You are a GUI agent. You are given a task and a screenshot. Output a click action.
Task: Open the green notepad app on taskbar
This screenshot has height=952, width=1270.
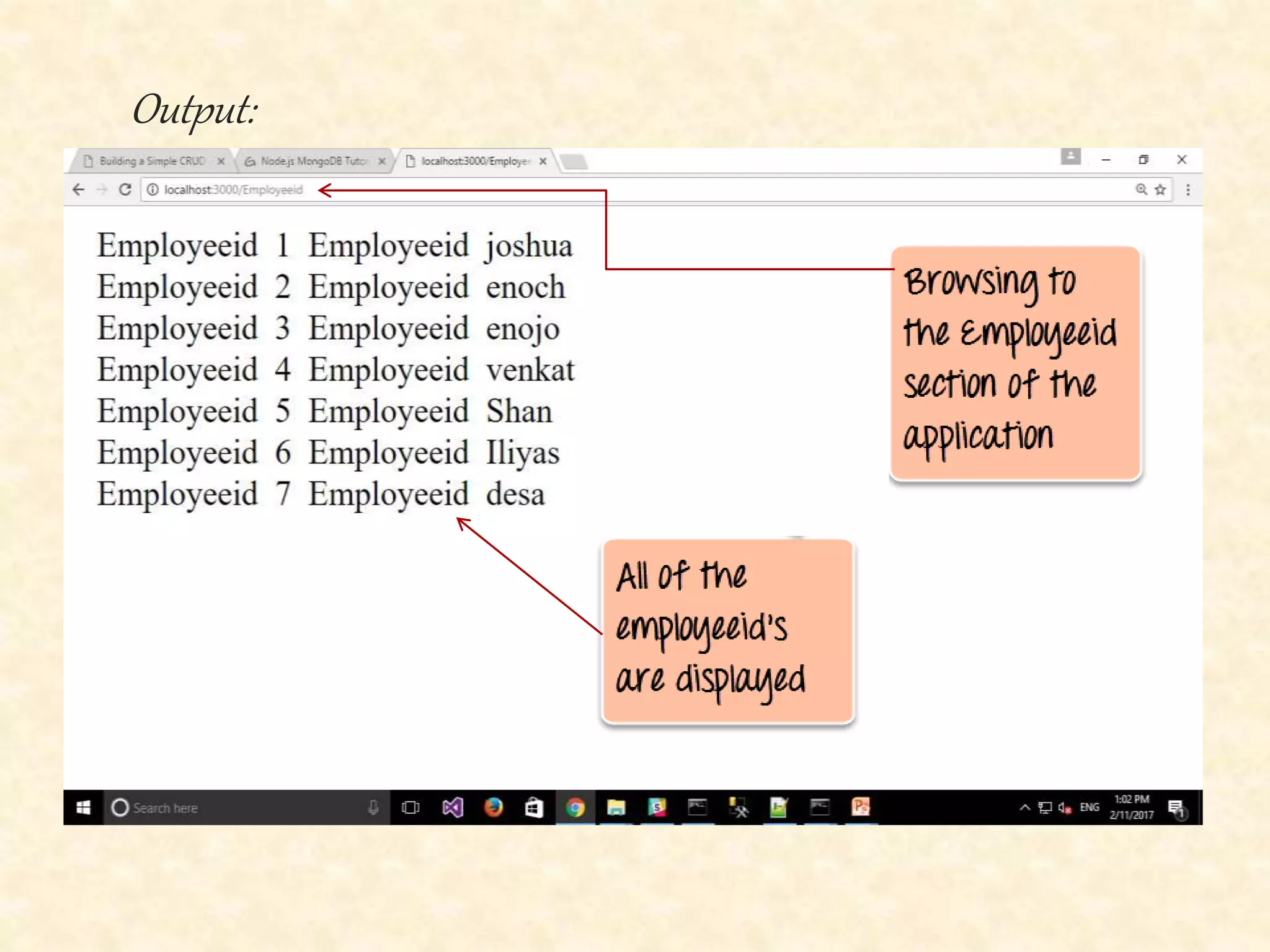(779, 808)
